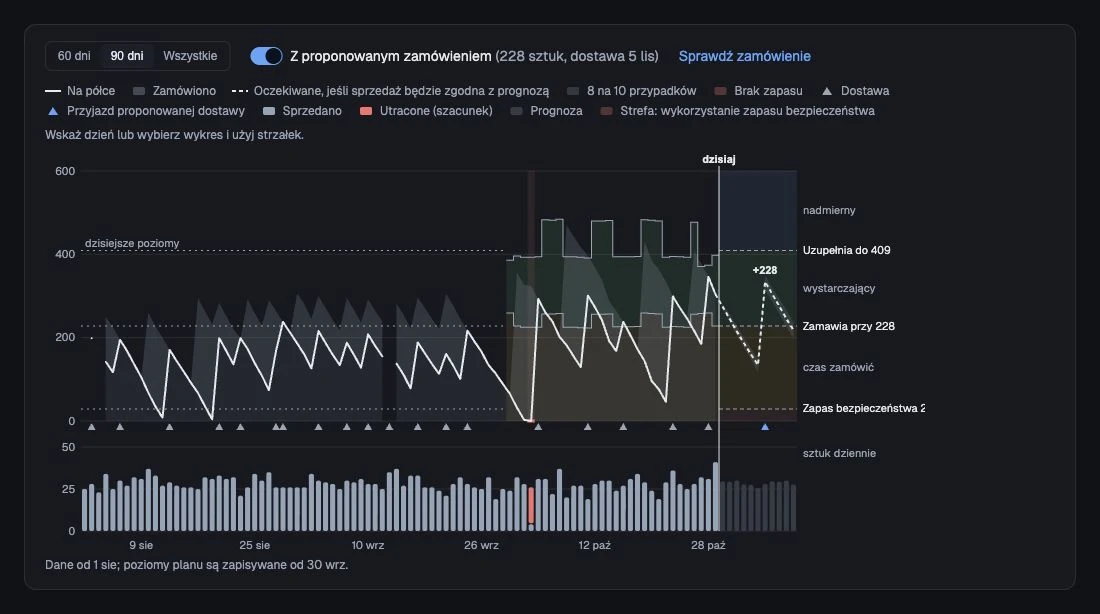This screenshot has width=1100, height=614.
Task: Click the dashed Oczekiwane line legend icon
Action: tap(240, 91)
